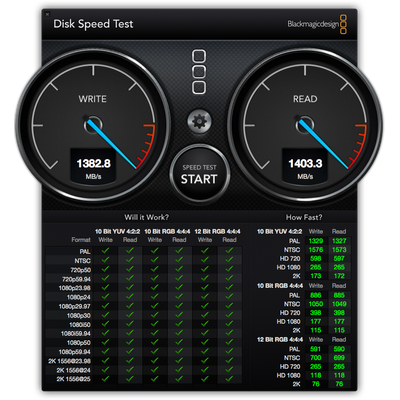
Task: Open settings with the gear icon
Action: (199, 121)
